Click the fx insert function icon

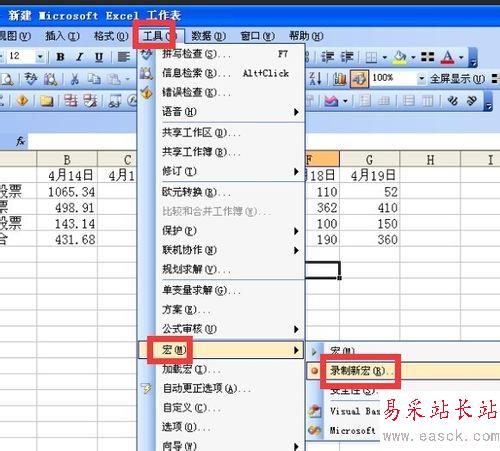coord(21,141)
